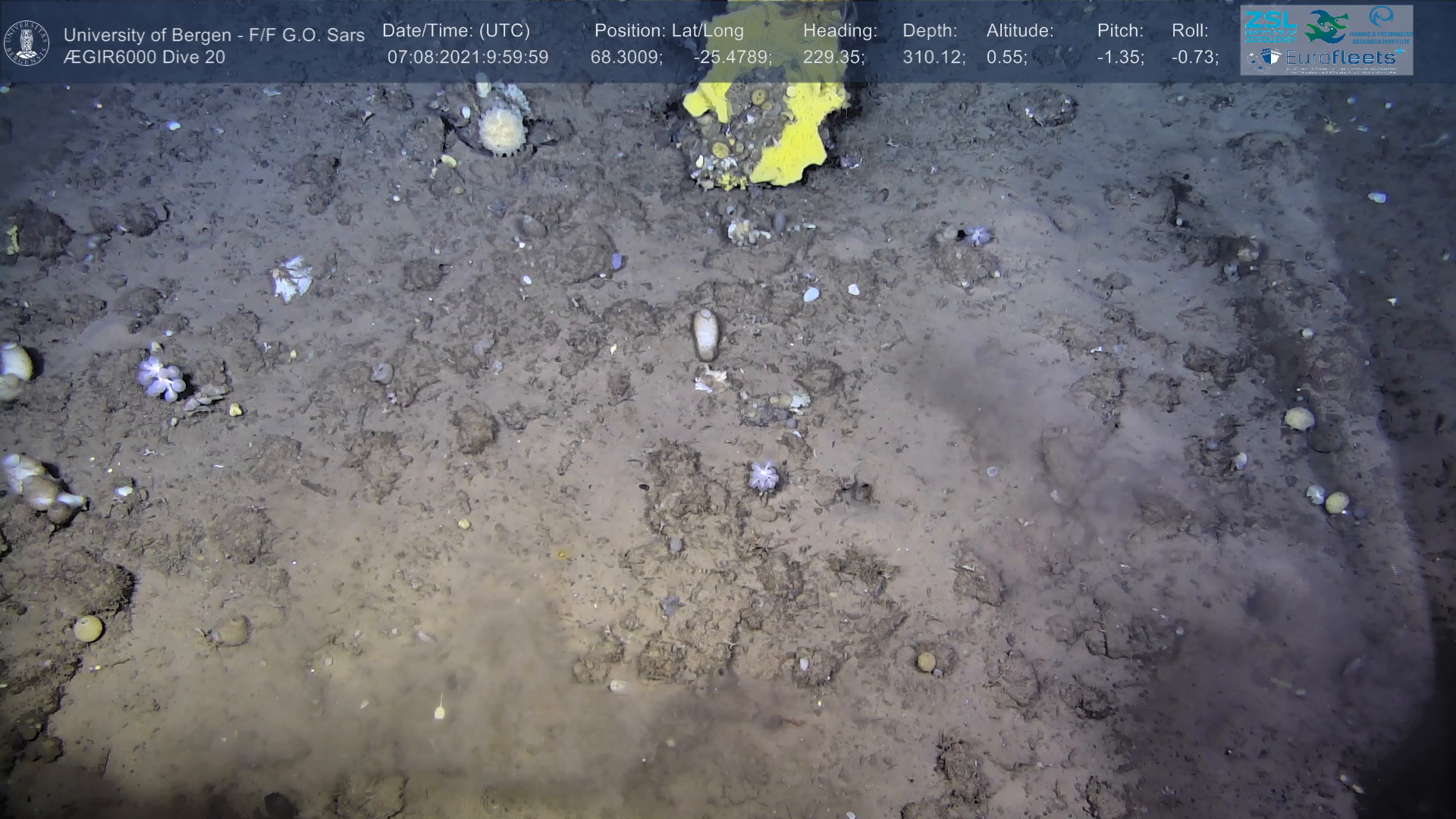This screenshot has width=1456, height=819.
Task: Click the elongated white sea squirt at center
Action: click(x=705, y=334)
